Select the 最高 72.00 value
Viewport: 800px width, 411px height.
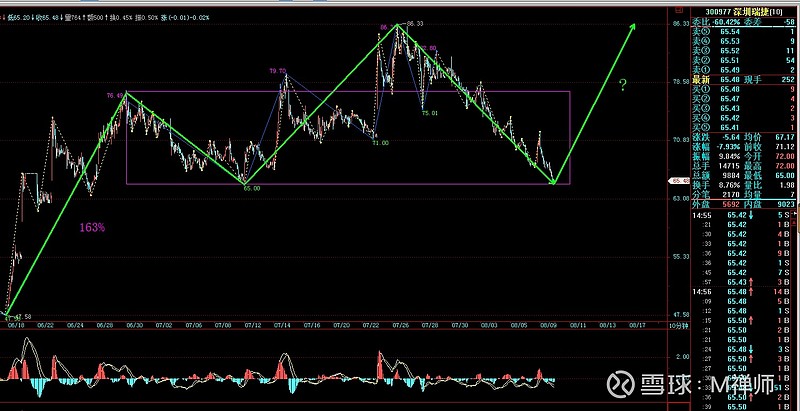[x=787, y=166]
